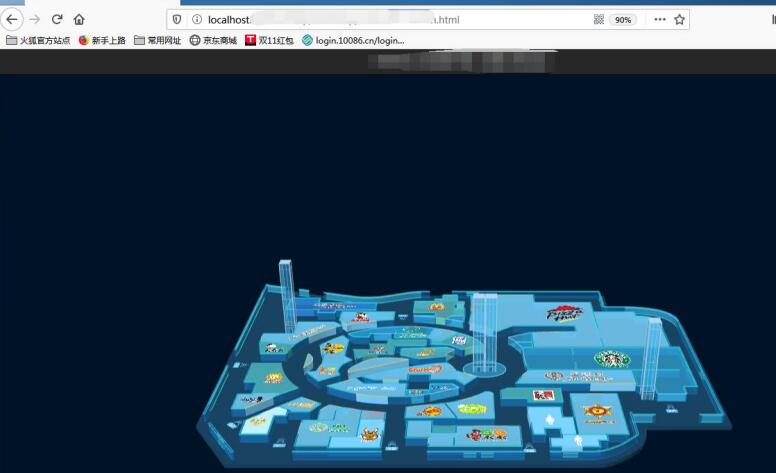Image resolution: width=776 pixels, height=473 pixels.
Task: Open the browser home page
Action: click(79, 19)
